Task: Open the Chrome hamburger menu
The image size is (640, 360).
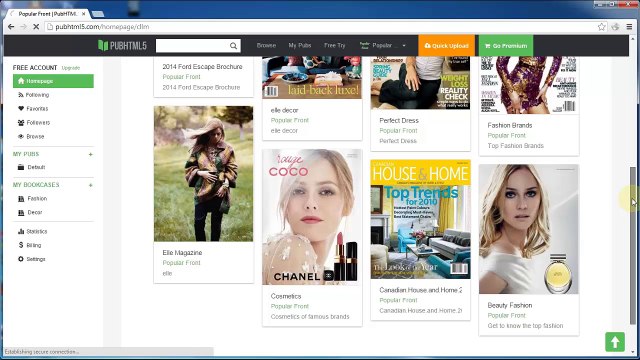Action: 629,27
